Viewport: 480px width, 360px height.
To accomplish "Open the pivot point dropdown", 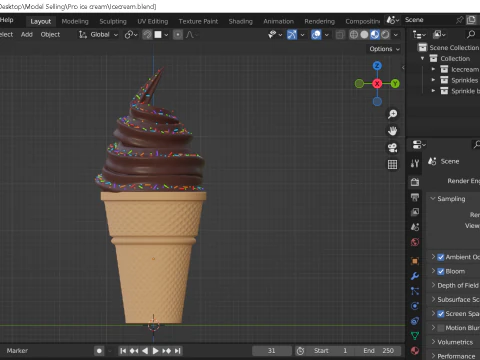I will [131, 35].
